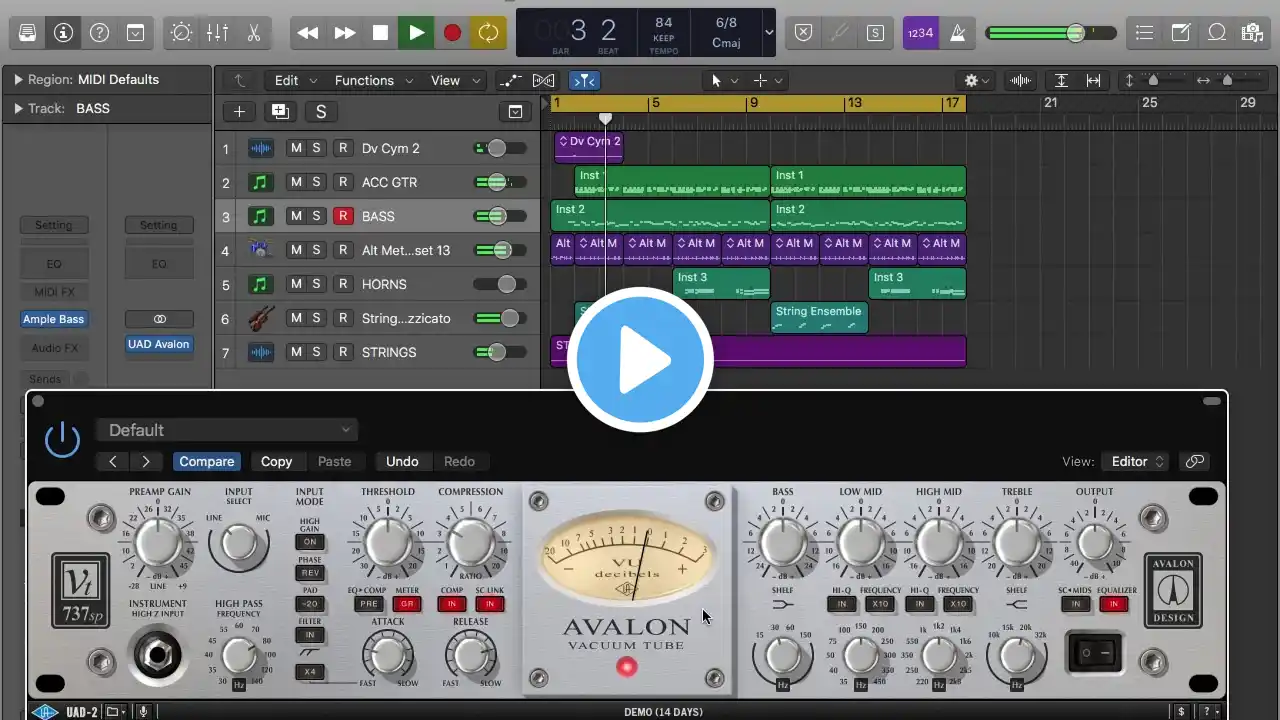Toggle the Cycle loop button
Screen dimensions: 1280x720
point(488,33)
